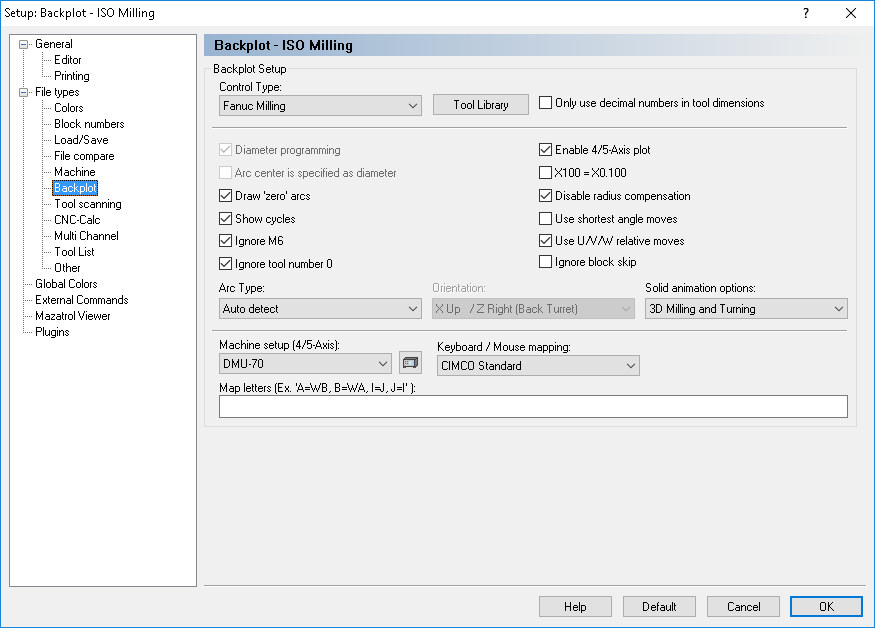The image size is (875, 628).
Task: Confirm settings with the OK button
Action: pyautogui.click(x=826, y=607)
